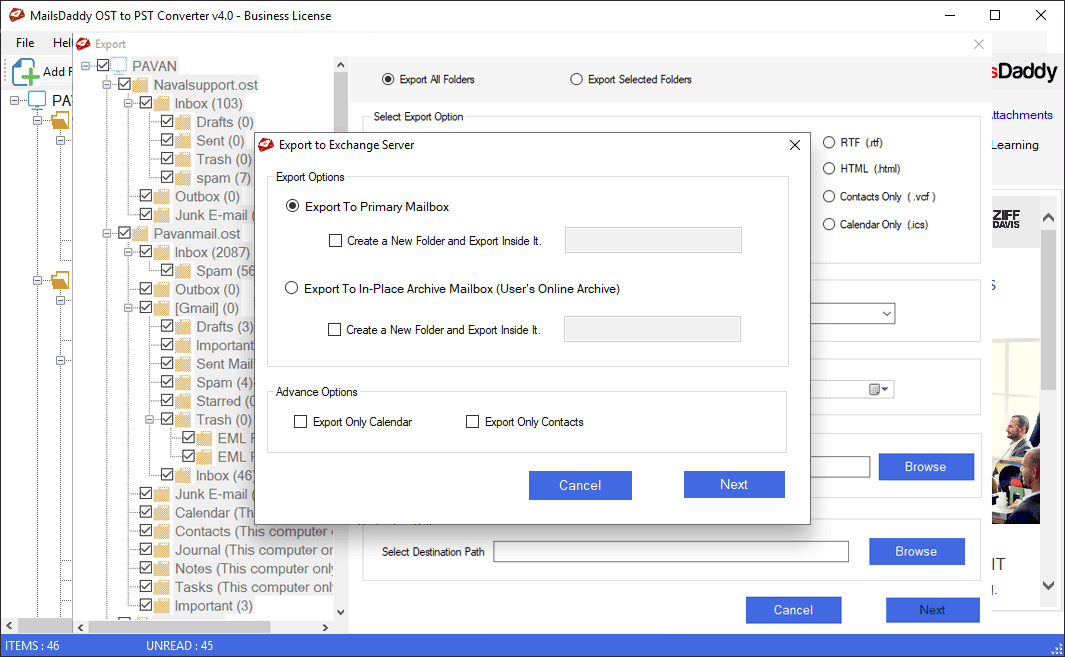The width and height of the screenshot is (1065, 657).
Task: Click the PAVAN computer icon in the Export tree
Action: click(x=119, y=66)
